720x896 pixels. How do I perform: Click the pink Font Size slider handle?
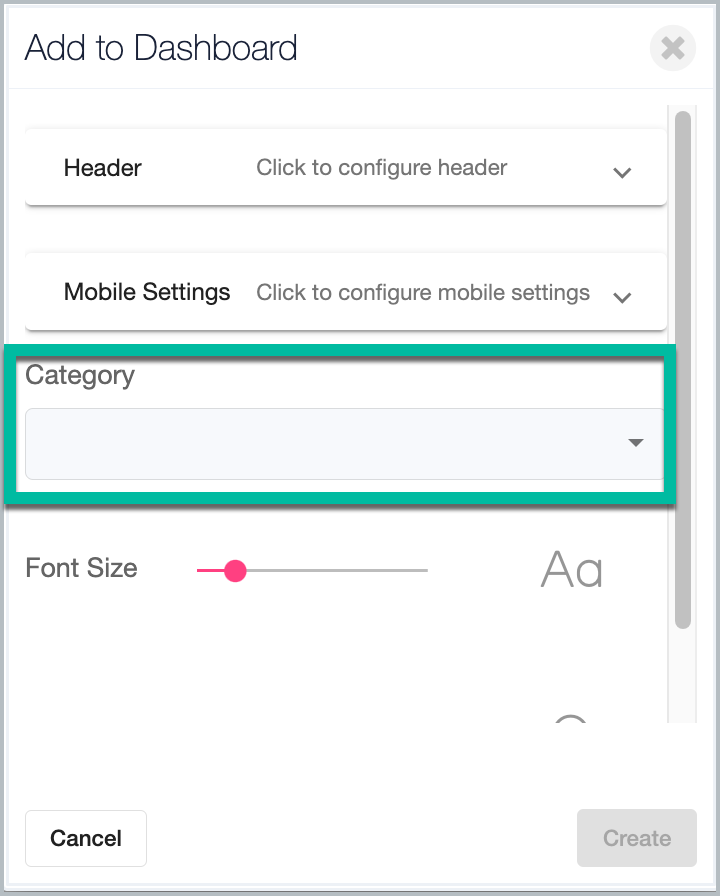pyautogui.click(x=235, y=570)
